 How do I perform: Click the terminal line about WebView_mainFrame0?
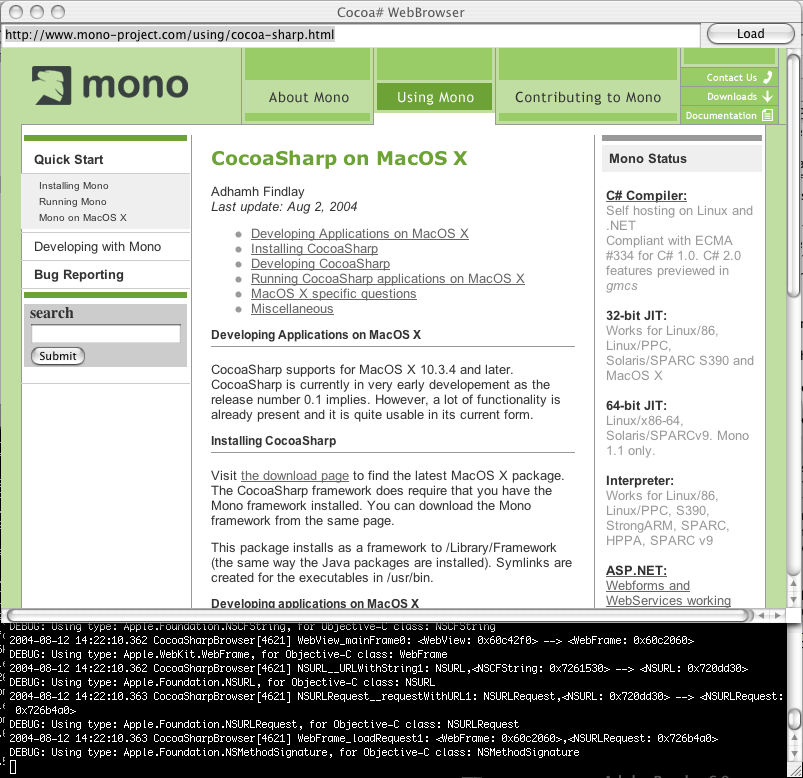coord(351,640)
